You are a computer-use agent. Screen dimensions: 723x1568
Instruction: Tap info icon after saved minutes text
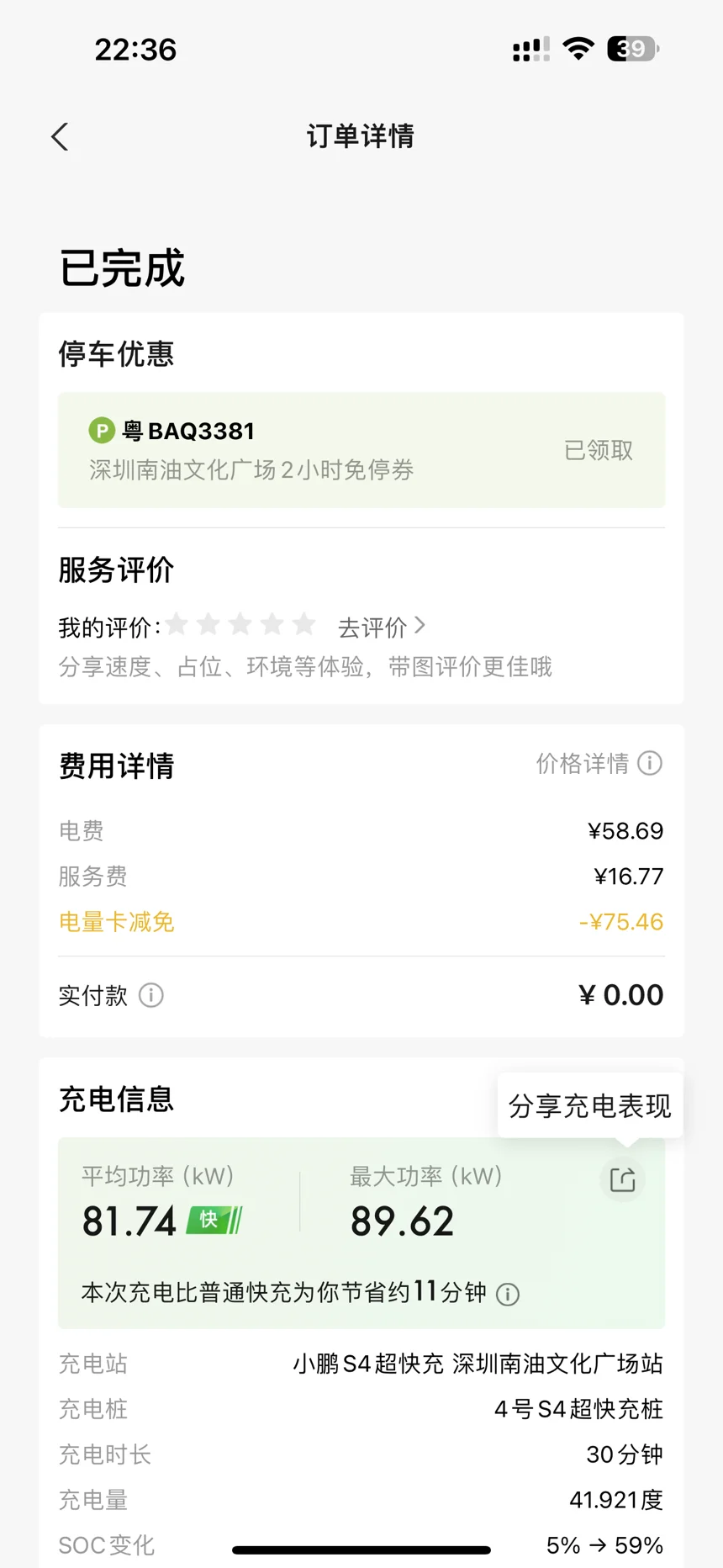point(508,1294)
